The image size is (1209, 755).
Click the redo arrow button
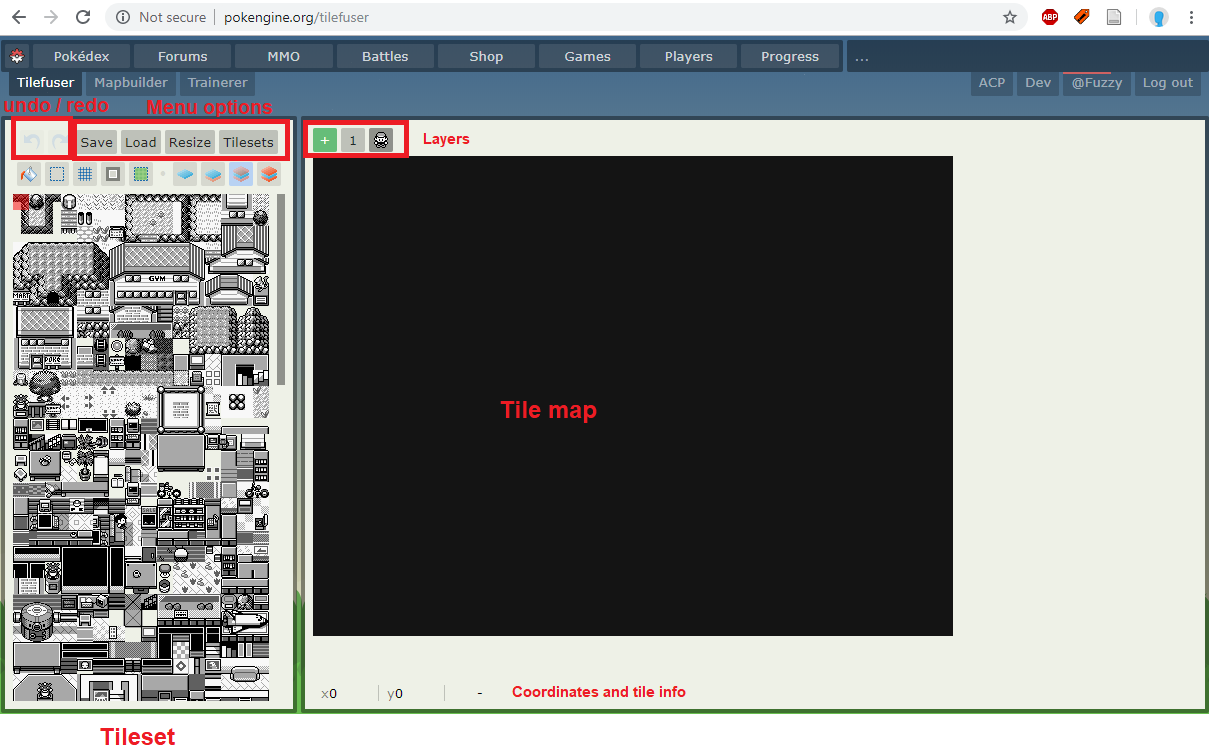(x=59, y=142)
